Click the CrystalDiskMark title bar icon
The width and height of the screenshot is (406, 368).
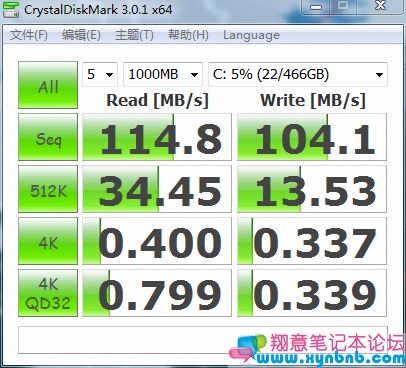pyautogui.click(x=11, y=10)
